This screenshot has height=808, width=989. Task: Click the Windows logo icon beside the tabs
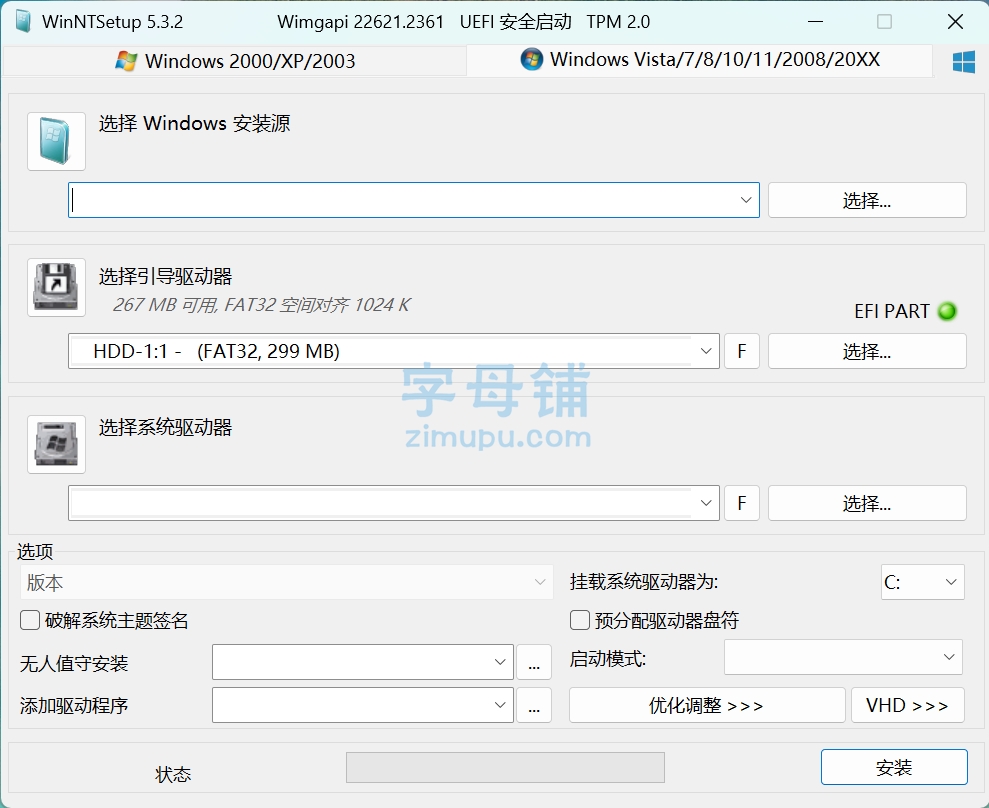tap(964, 62)
